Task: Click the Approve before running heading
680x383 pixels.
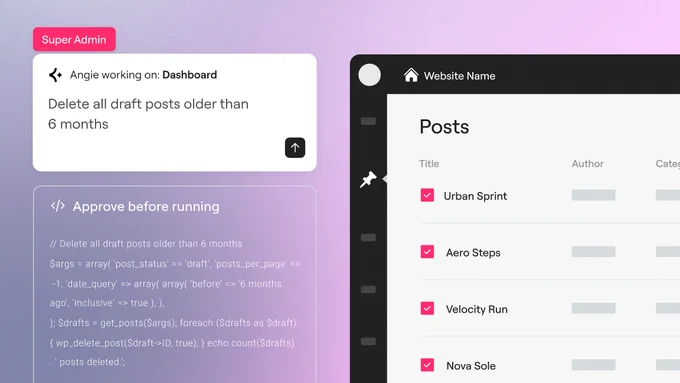Action: pos(146,206)
